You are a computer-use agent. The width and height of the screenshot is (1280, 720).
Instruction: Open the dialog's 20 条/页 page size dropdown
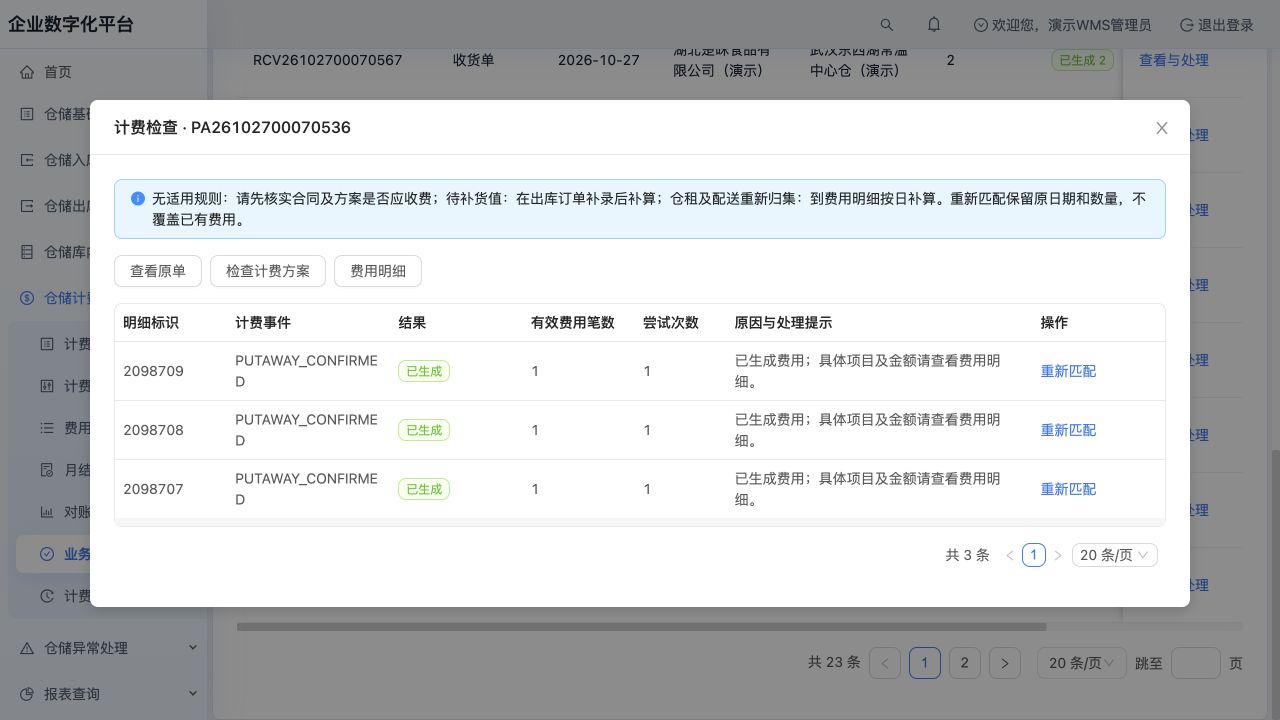[x=1115, y=555]
